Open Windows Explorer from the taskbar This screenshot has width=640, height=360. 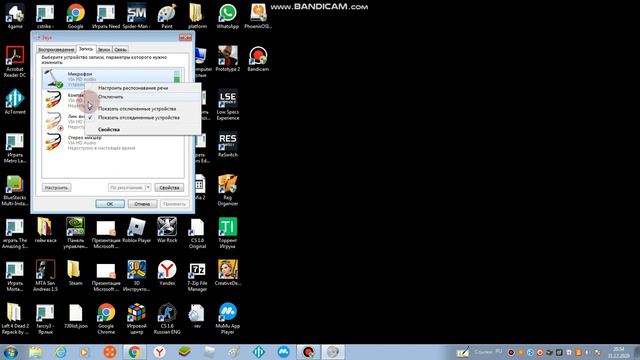click(x=36, y=352)
